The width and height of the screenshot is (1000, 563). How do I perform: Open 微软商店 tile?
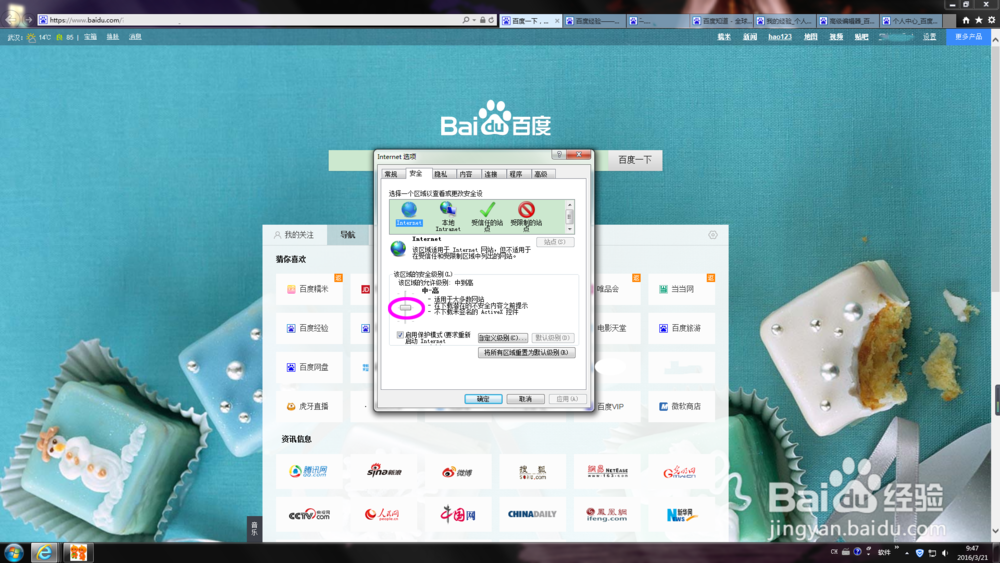[681, 406]
